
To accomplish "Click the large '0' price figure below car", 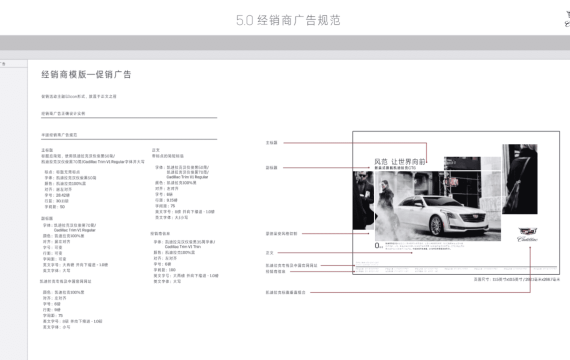I will [x=378, y=246].
